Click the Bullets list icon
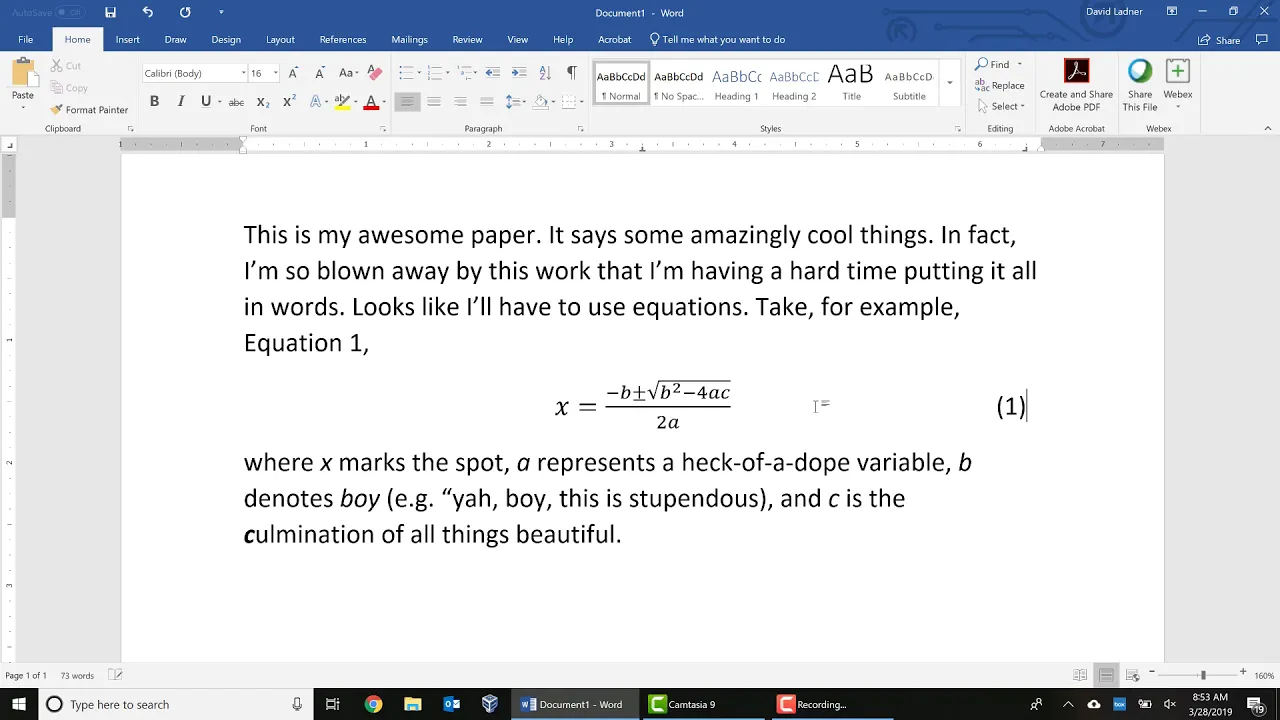The height and width of the screenshot is (720, 1280). click(x=405, y=73)
